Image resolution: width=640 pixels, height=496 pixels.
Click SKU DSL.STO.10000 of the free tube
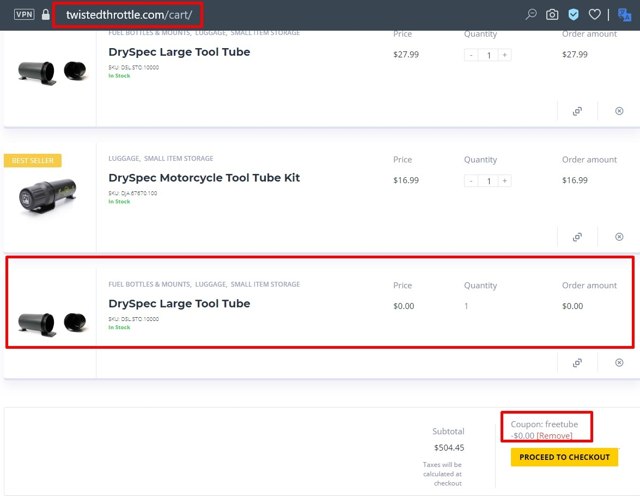[x=133, y=319]
